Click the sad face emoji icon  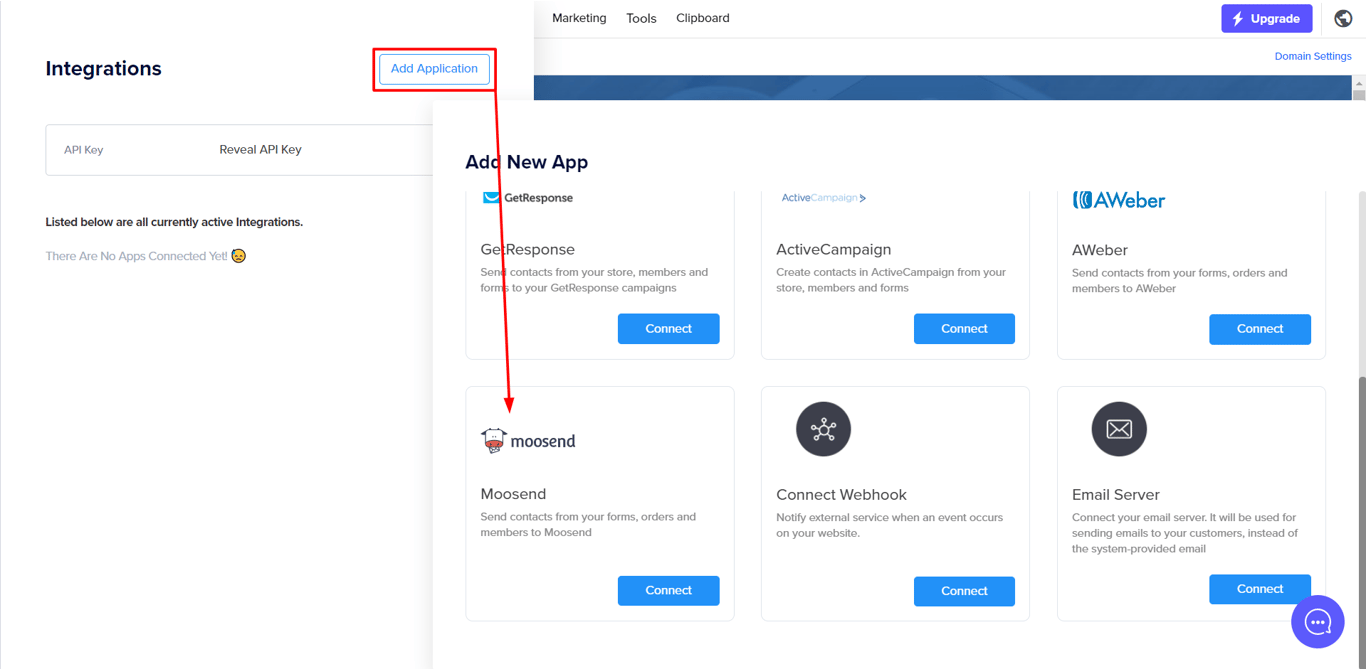point(239,256)
